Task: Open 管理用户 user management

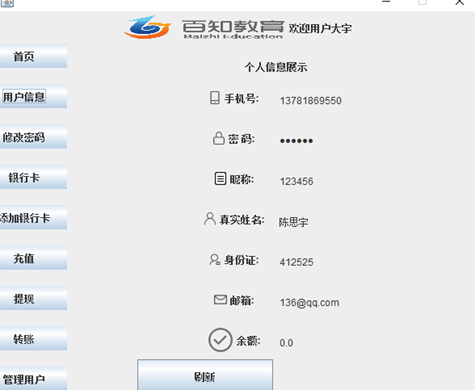Action: pyautogui.click(x=33, y=379)
